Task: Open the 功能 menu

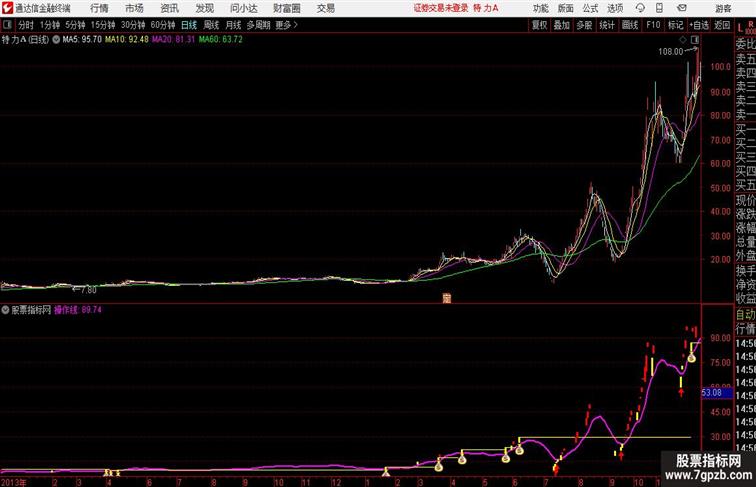Action: (540, 8)
